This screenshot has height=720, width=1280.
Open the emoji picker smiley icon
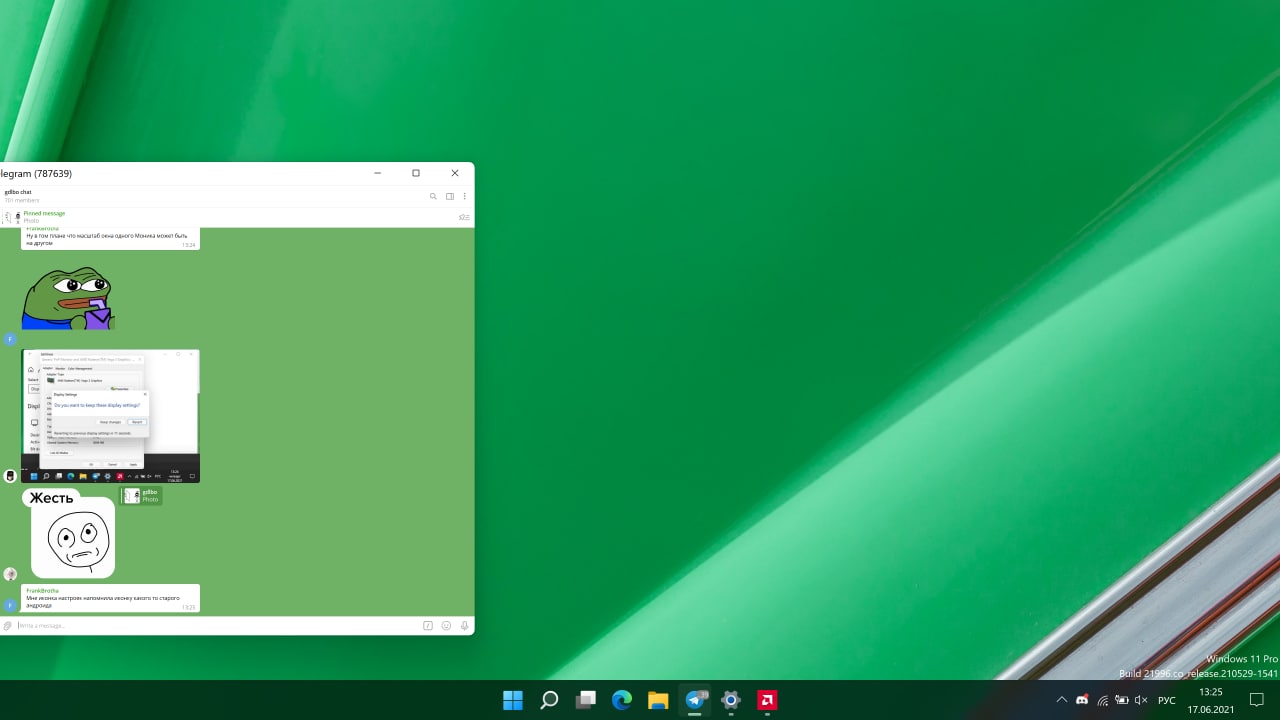[x=447, y=625]
